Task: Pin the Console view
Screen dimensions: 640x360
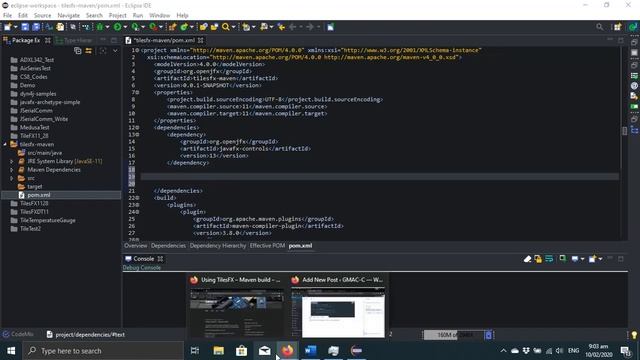Action: tap(562, 258)
